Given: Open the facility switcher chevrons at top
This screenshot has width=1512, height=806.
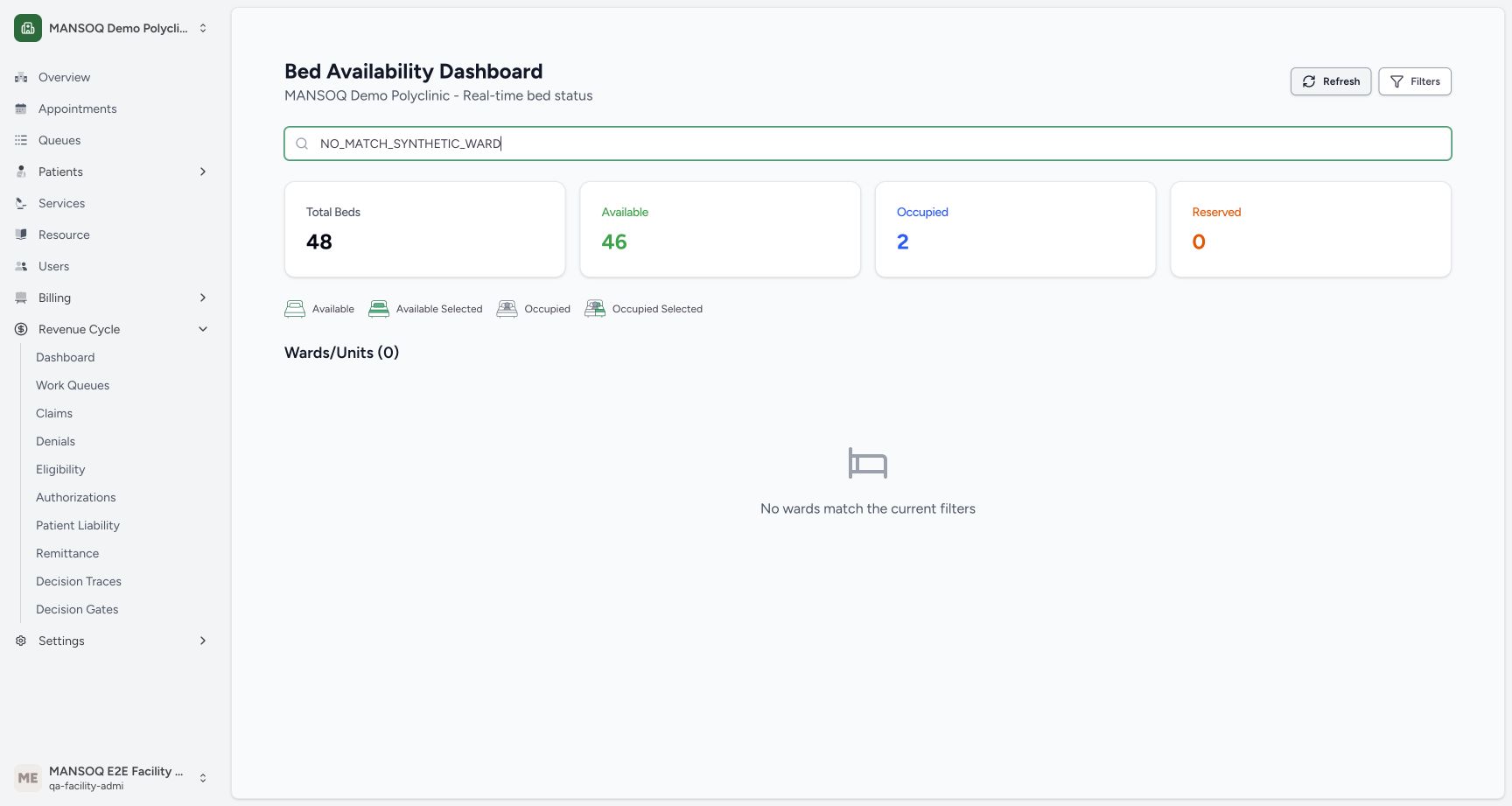Looking at the screenshot, I should pyautogui.click(x=203, y=28).
